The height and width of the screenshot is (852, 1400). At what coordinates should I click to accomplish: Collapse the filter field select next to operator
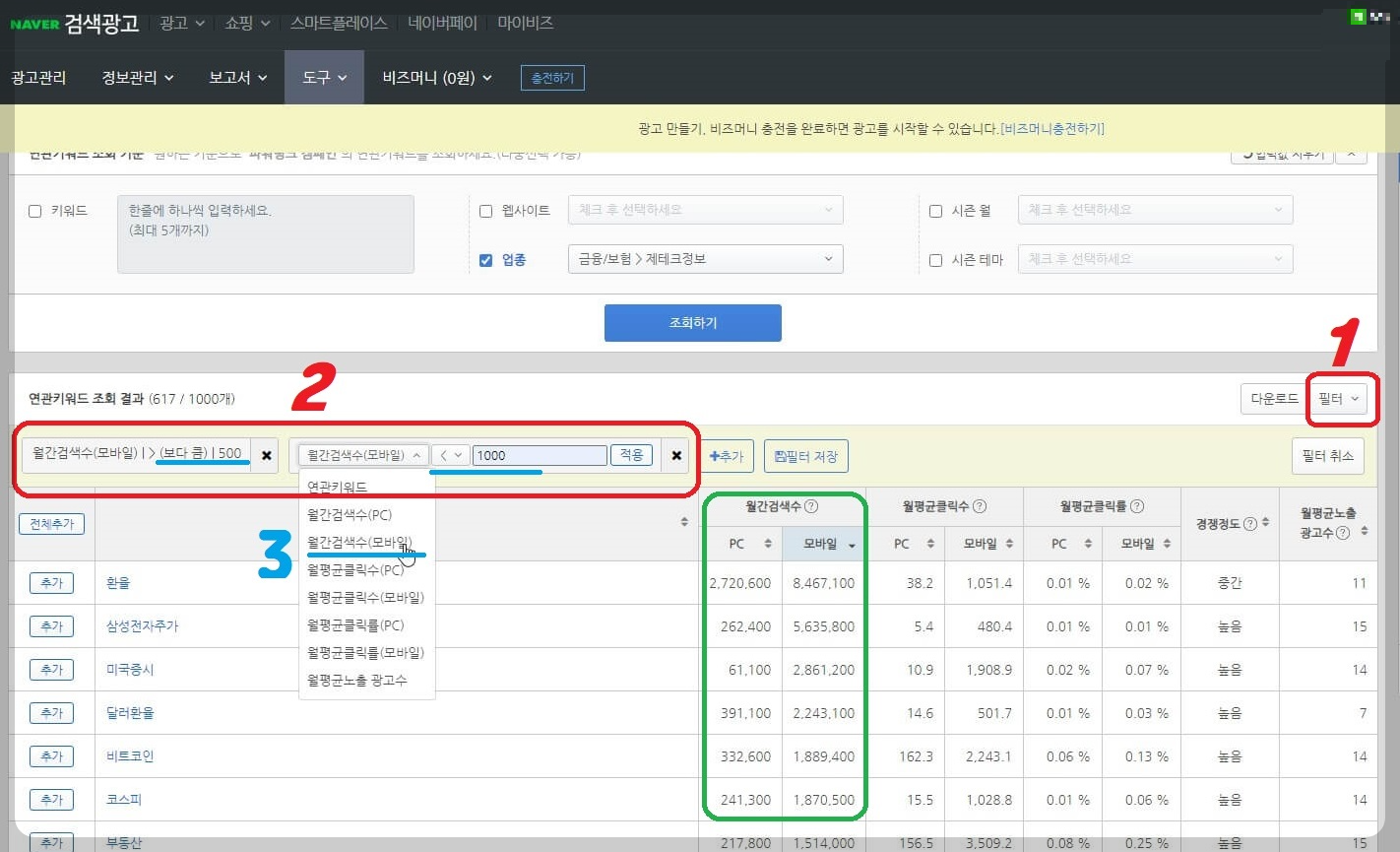pyautogui.click(x=363, y=455)
